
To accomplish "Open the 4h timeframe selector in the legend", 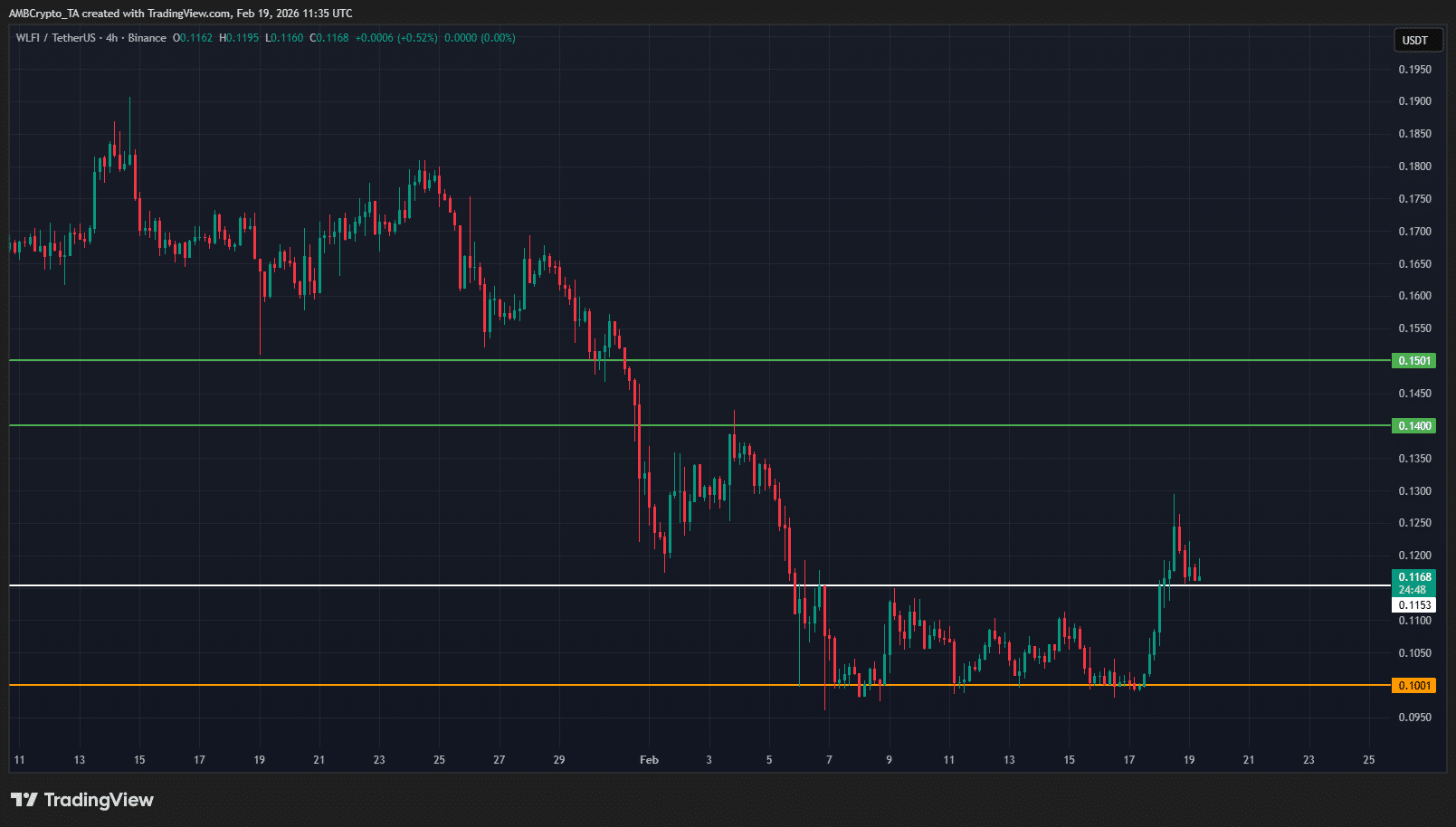I will click(x=109, y=38).
